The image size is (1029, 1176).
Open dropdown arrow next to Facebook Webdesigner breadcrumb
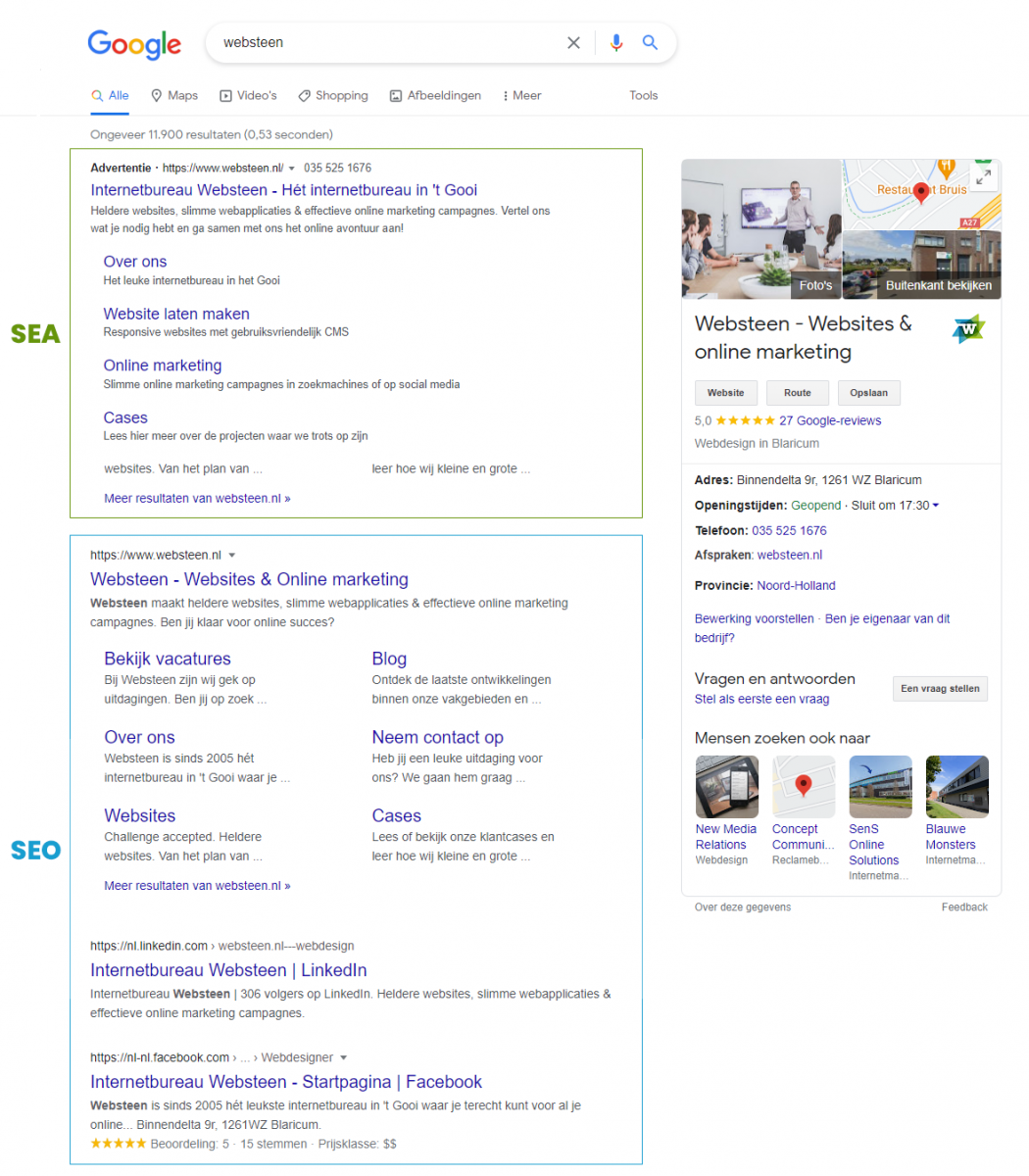pyautogui.click(x=344, y=1058)
